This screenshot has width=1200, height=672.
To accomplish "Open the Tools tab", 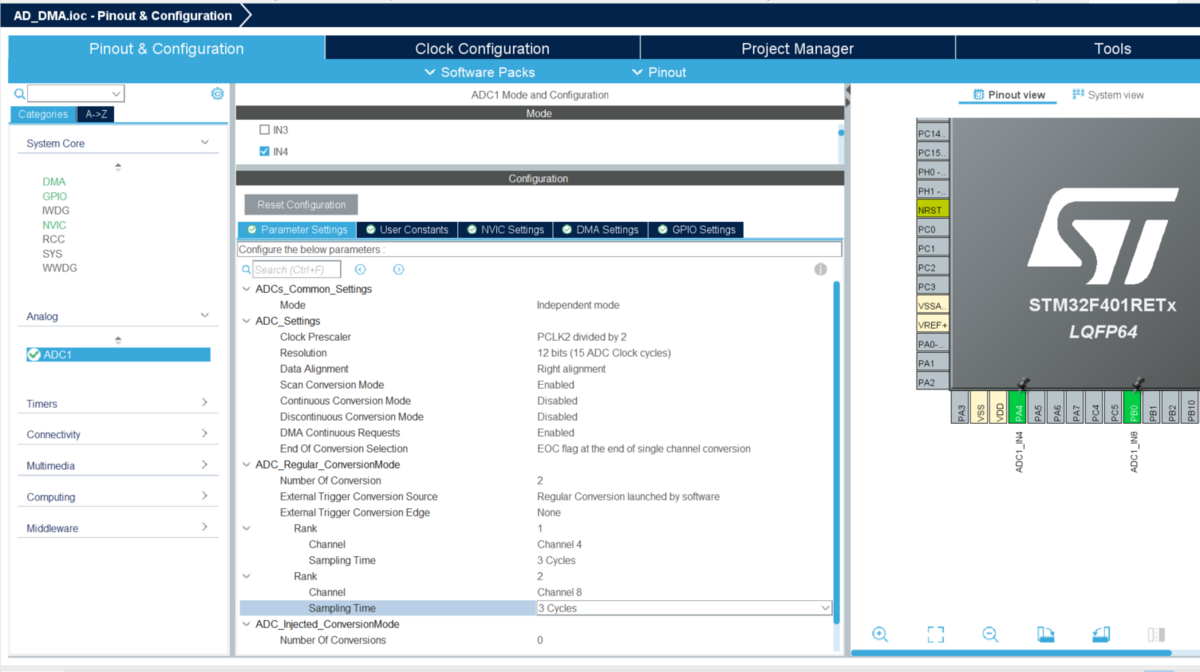I will coord(1112,48).
